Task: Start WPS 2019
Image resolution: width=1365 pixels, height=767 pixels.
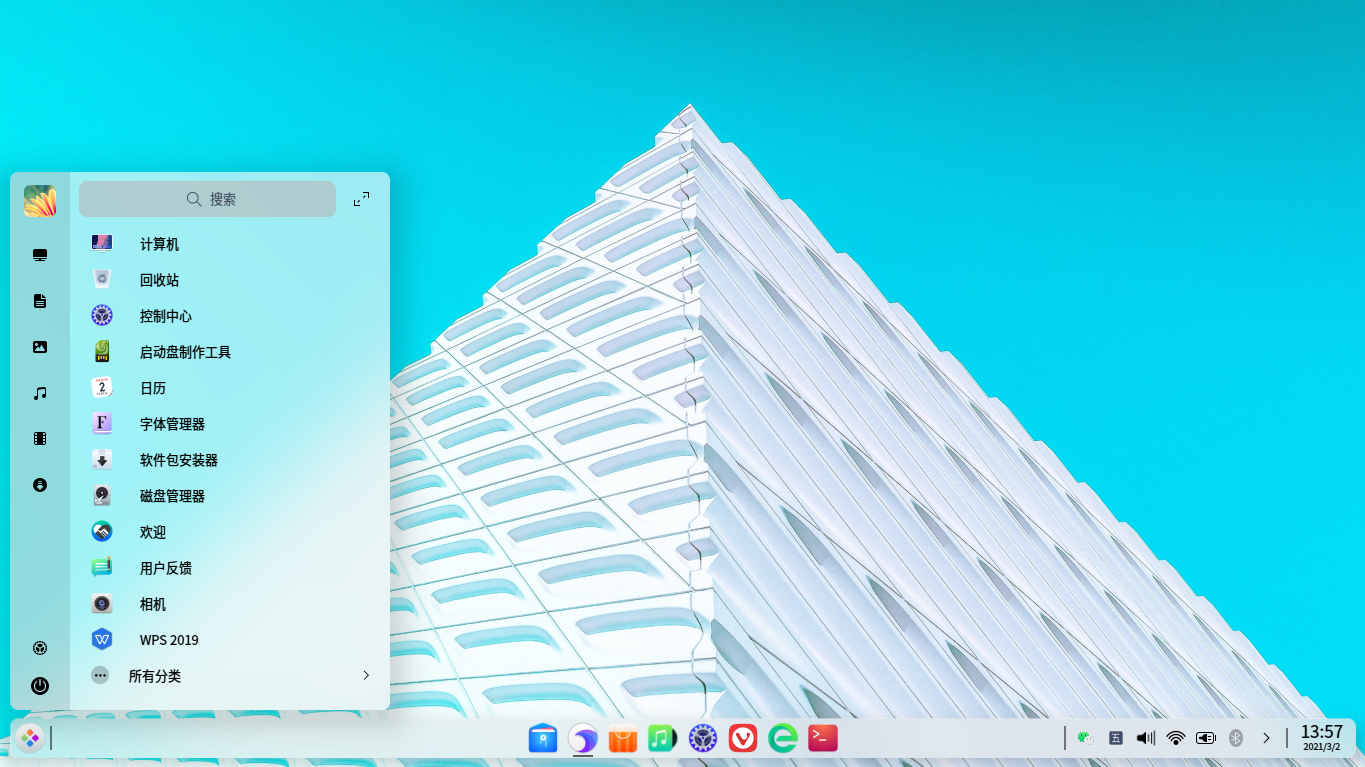Action: [x=230, y=640]
